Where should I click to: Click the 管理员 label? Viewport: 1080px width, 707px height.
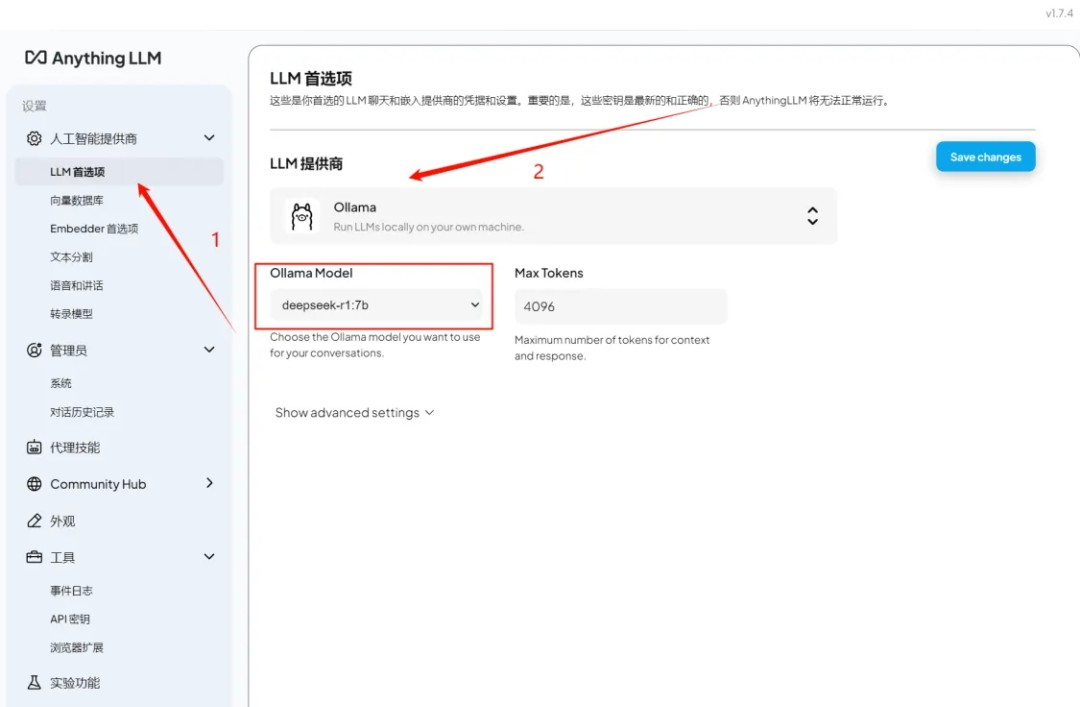tap(68, 350)
